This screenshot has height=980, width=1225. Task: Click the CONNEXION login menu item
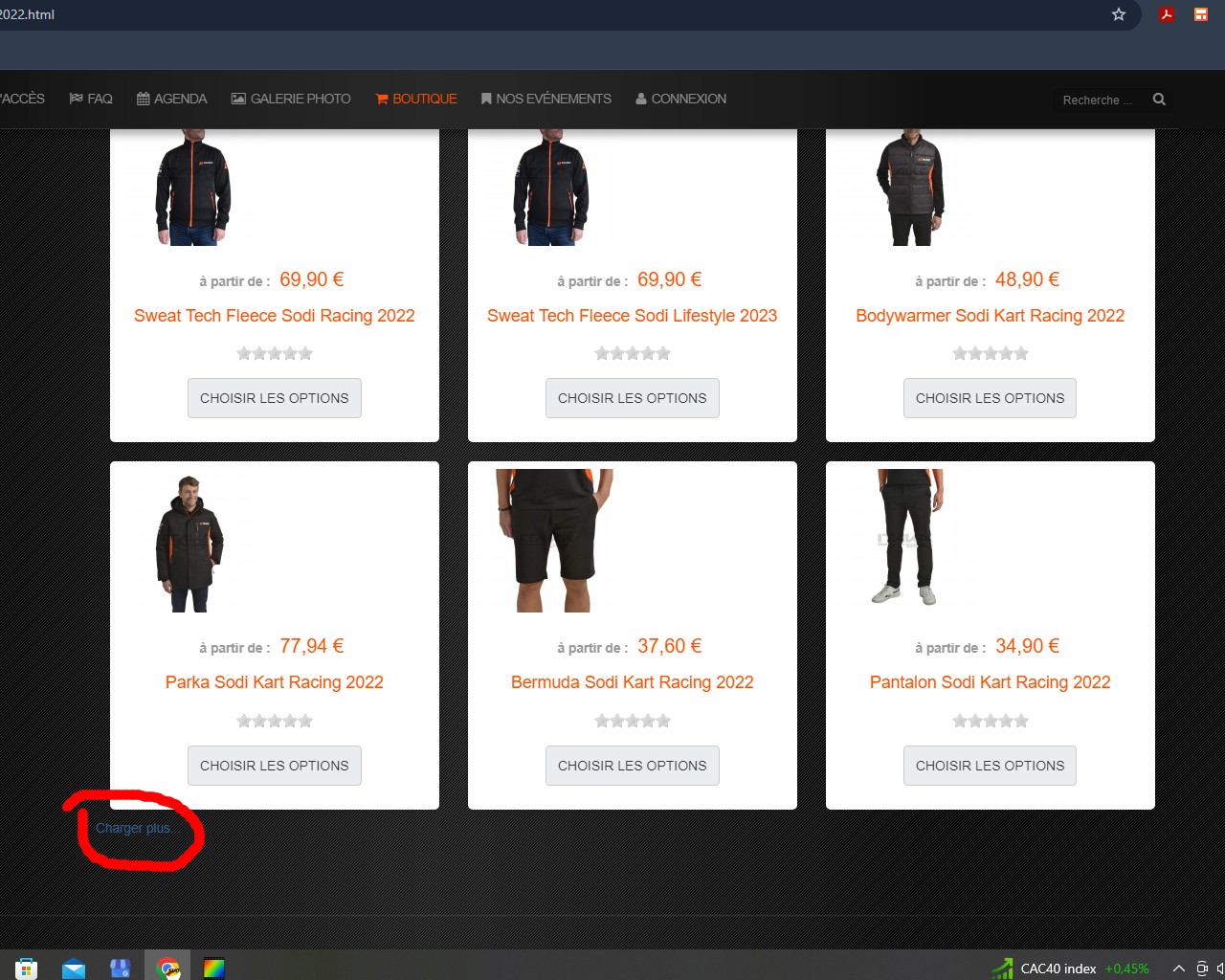click(681, 99)
